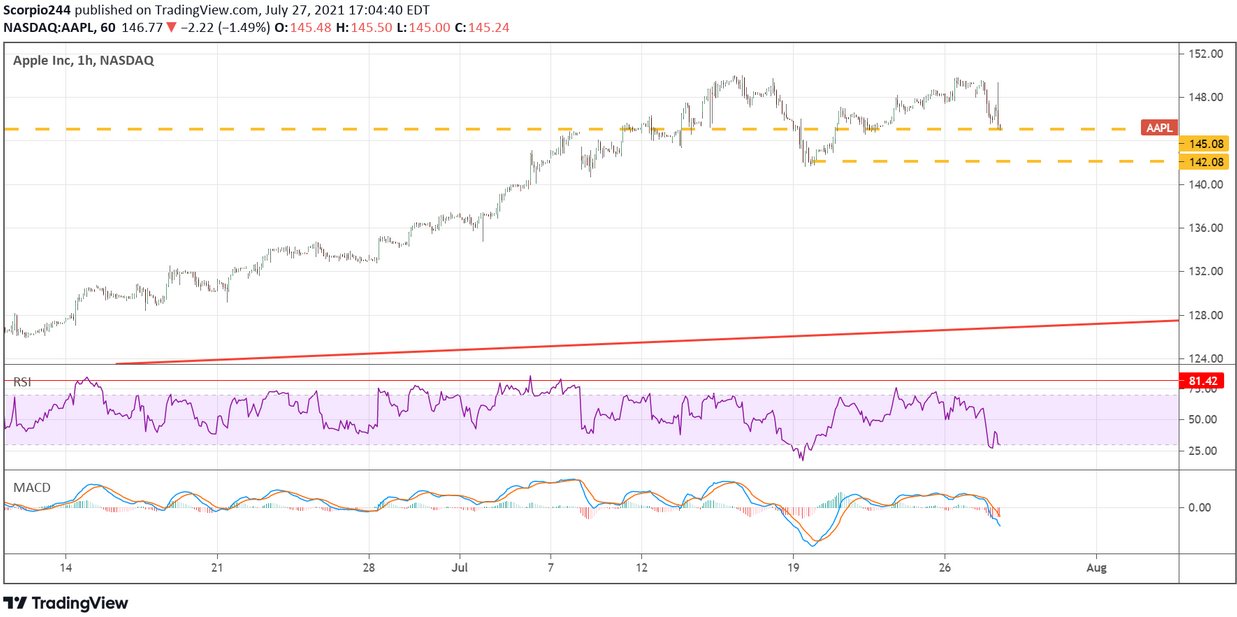This screenshot has height=617, width=1237.
Task: Click the 19 date axis label
Action: click(793, 566)
